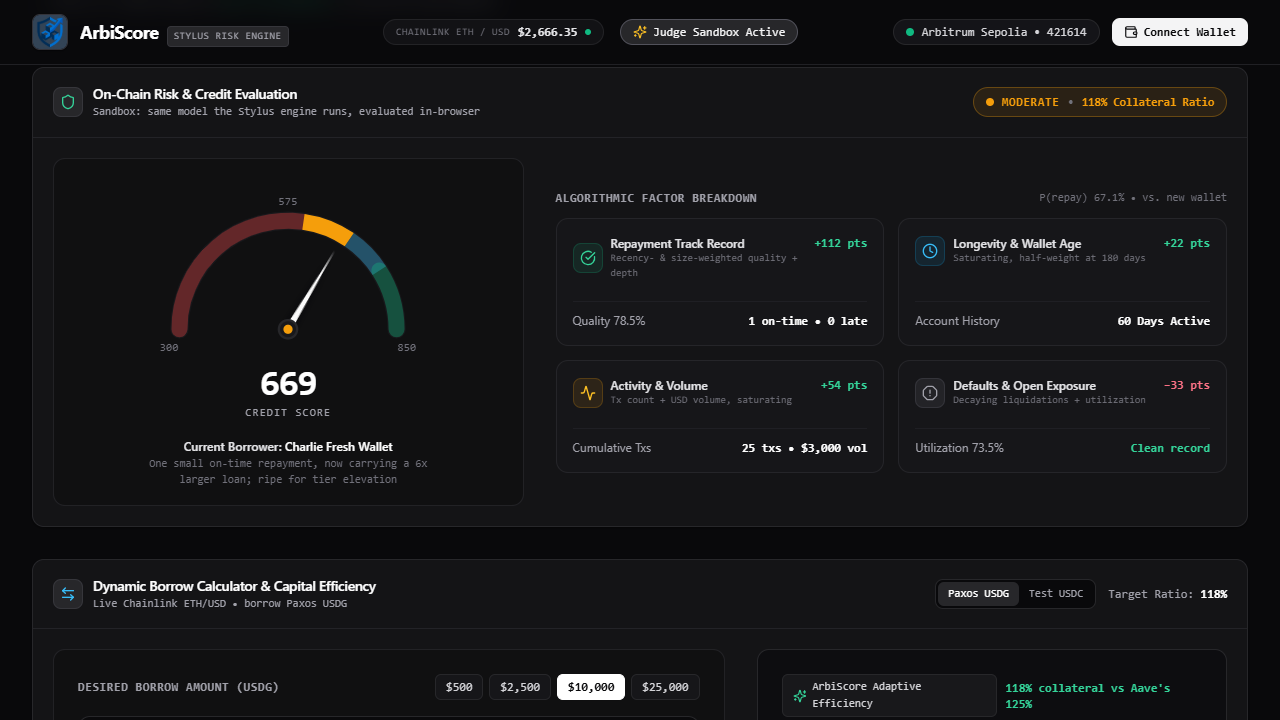Click the Defaults & Open Exposure alert icon
The height and width of the screenshot is (720, 1280).
point(930,393)
